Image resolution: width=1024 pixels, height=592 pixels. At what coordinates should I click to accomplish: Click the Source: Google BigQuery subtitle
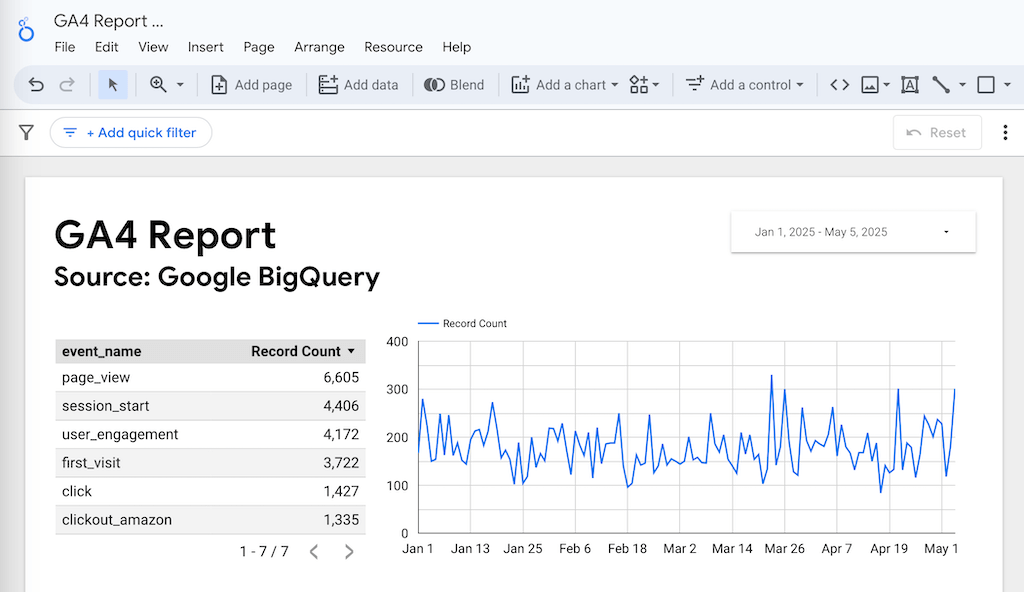pos(217,276)
